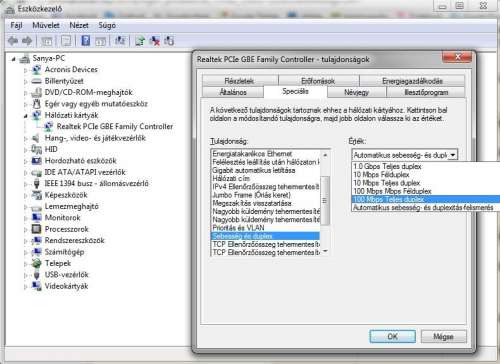This screenshot has width=500, height=364.
Task: Click the Forward arrow in the toolbar
Action: tap(27, 41)
